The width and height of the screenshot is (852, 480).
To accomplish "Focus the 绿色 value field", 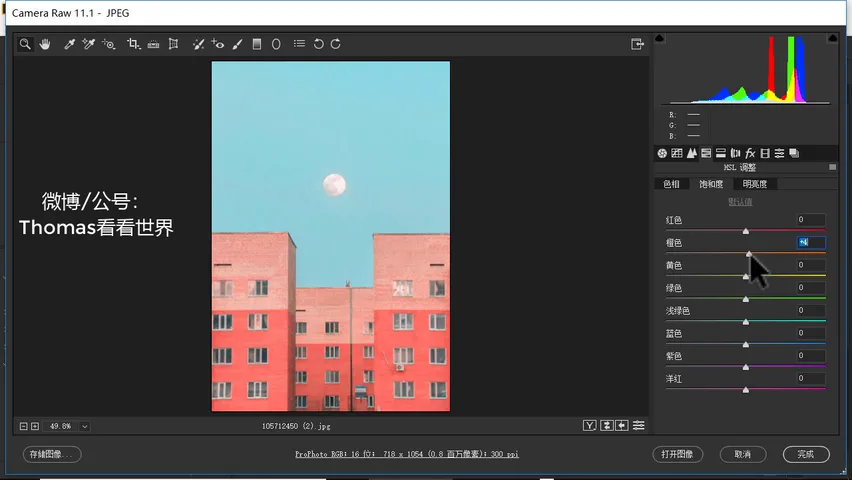I will tap(811, 288).
